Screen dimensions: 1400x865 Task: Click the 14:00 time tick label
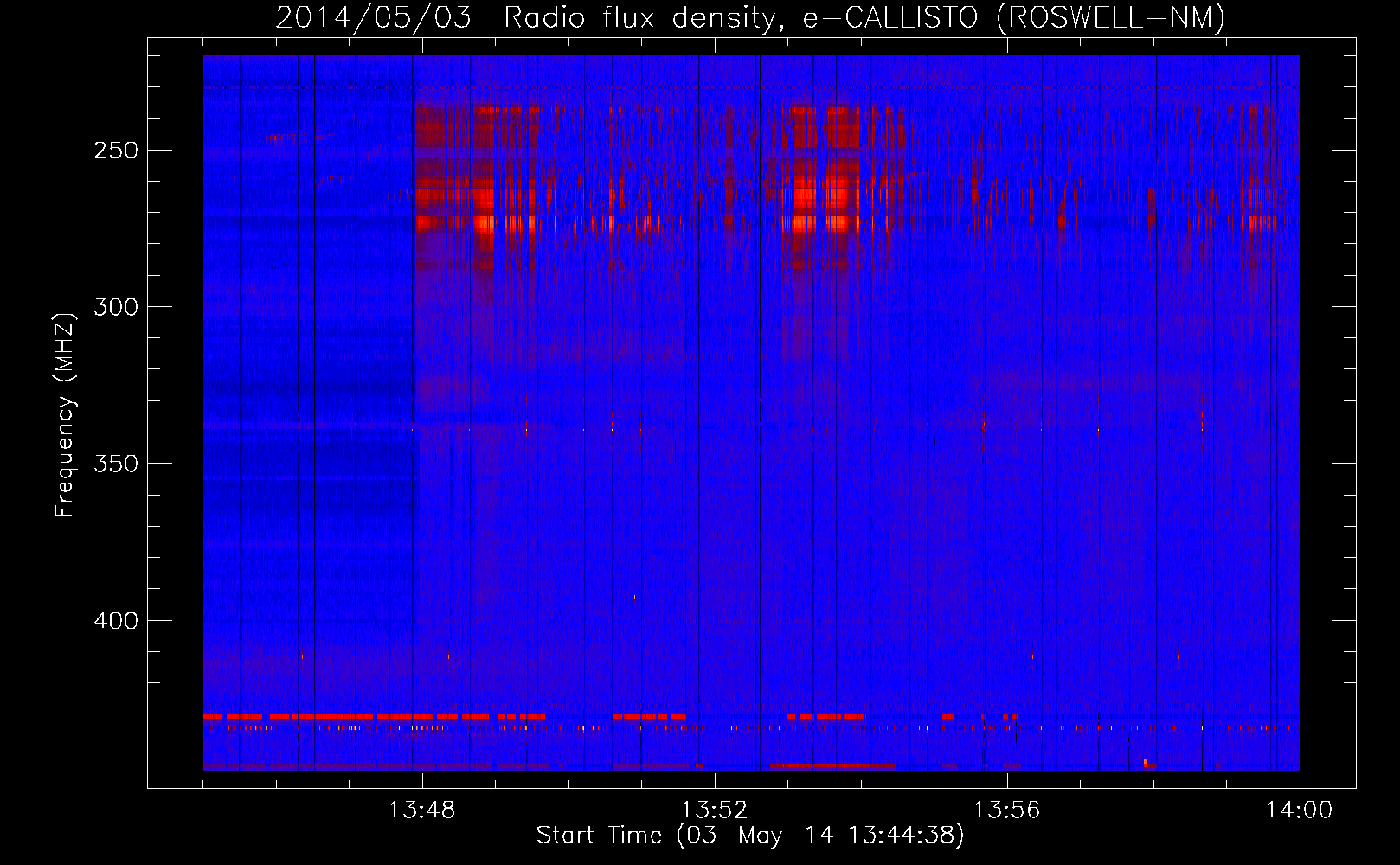click(x=1300, y=811)
